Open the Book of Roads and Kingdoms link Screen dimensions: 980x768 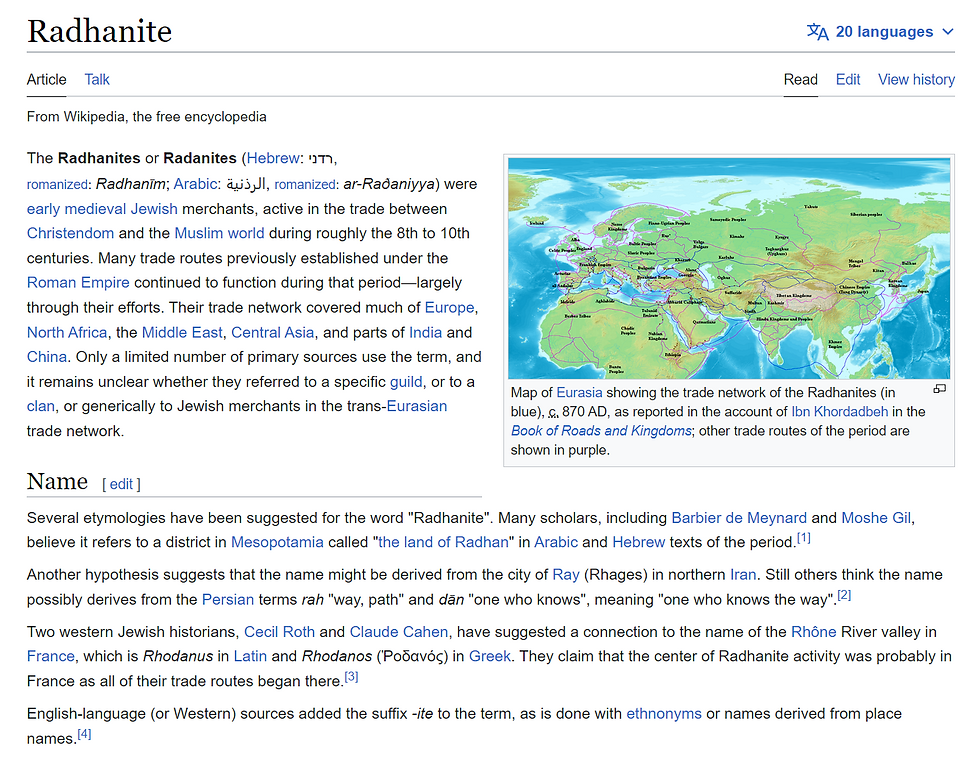point(601,431)
